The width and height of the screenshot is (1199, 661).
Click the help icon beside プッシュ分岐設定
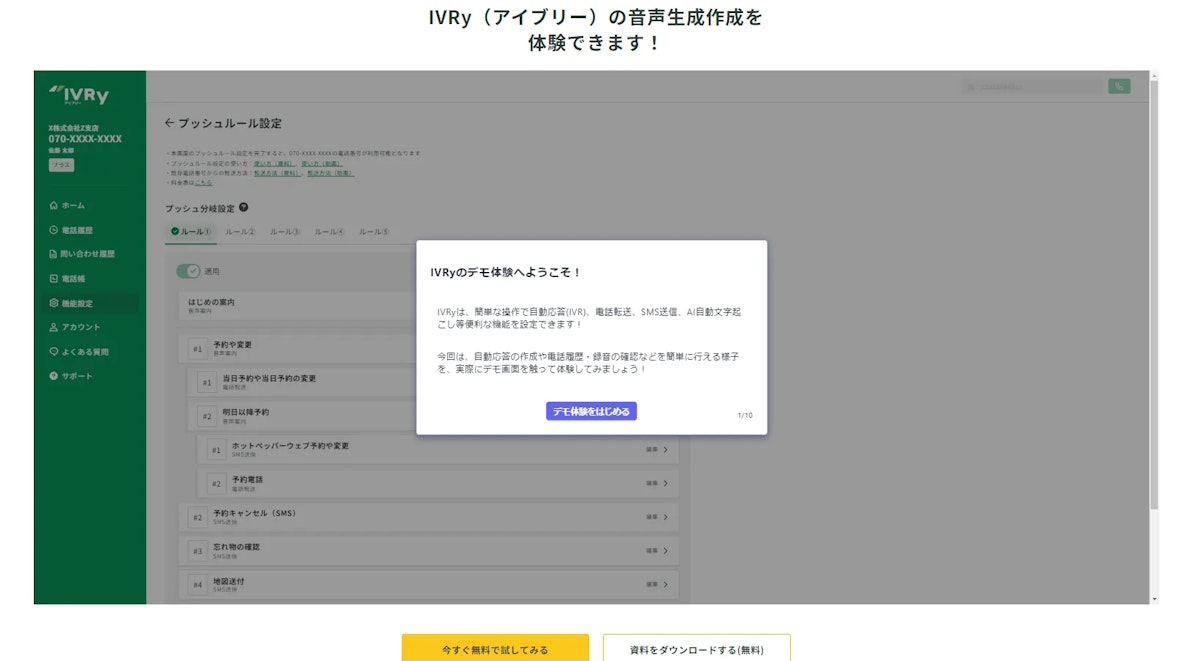point(243,207)
